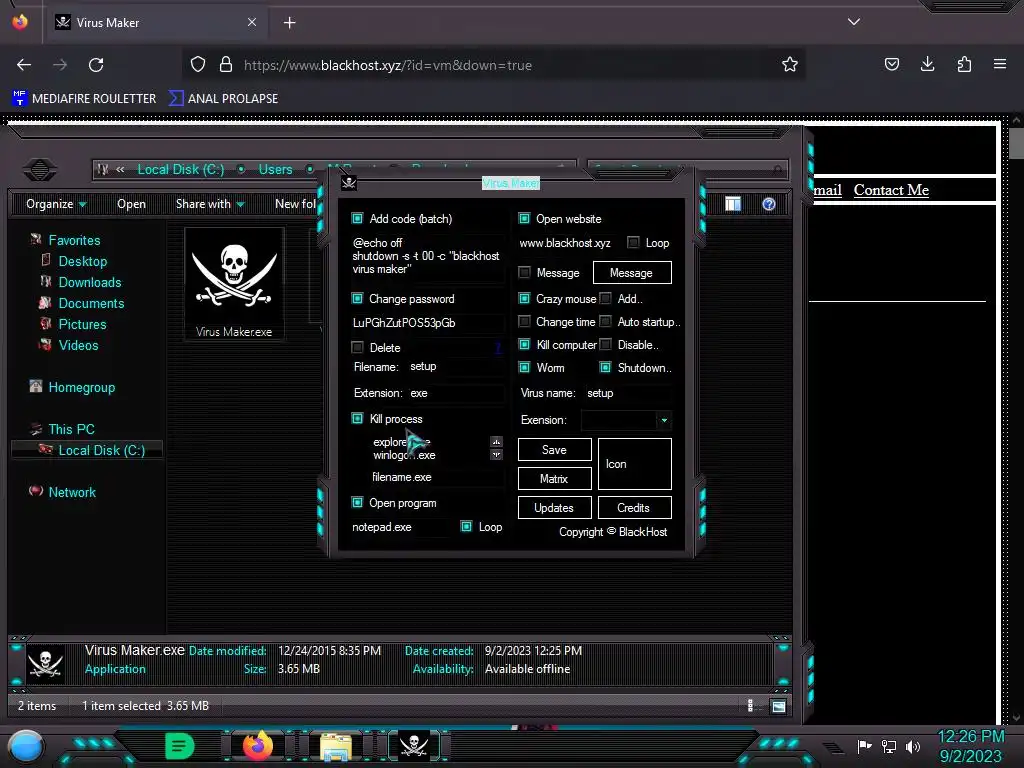The image size is (1024, 768).
Task: Open the Contact Me link on webpage
Action: (891, 190)
